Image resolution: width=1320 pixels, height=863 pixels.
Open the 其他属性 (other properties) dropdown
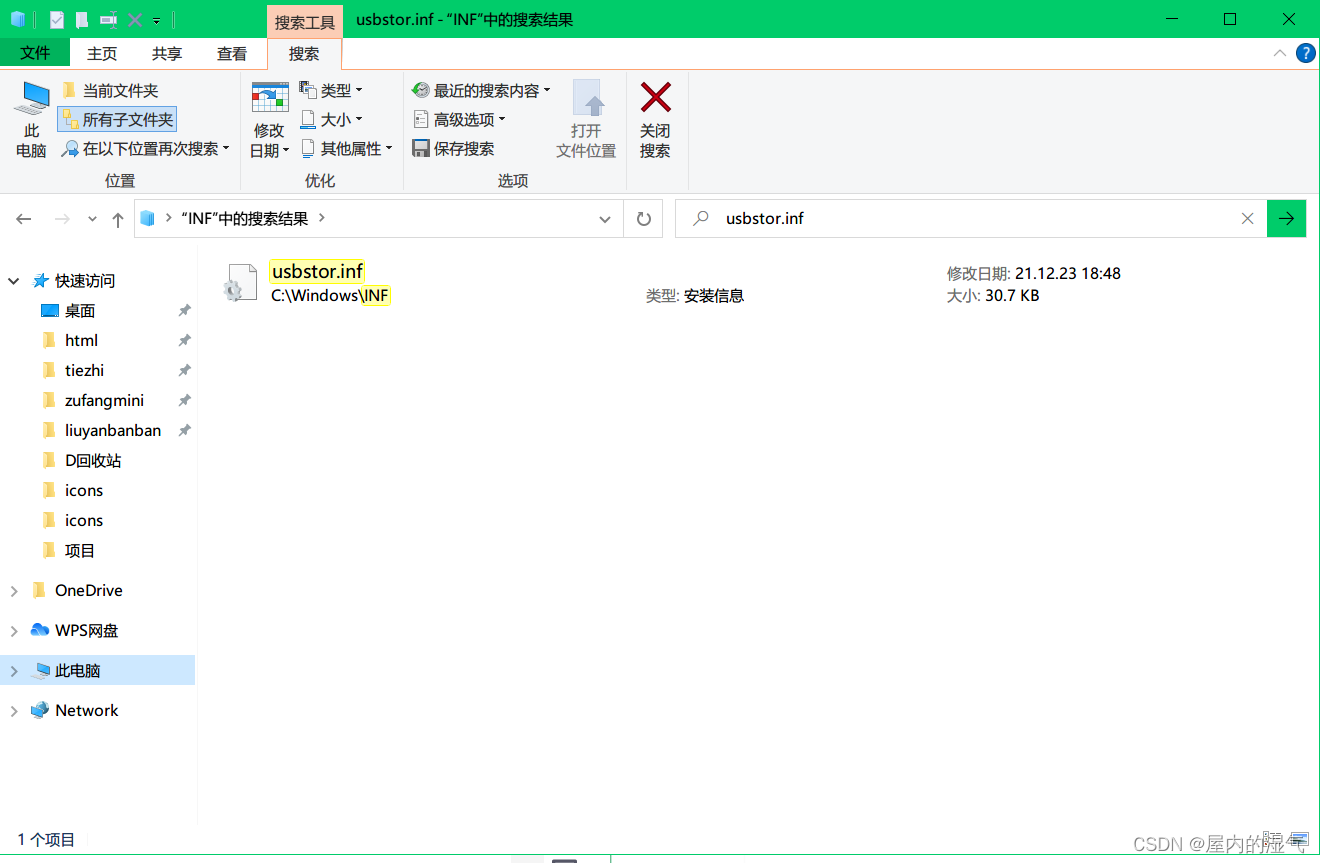[x=346, y=148]
